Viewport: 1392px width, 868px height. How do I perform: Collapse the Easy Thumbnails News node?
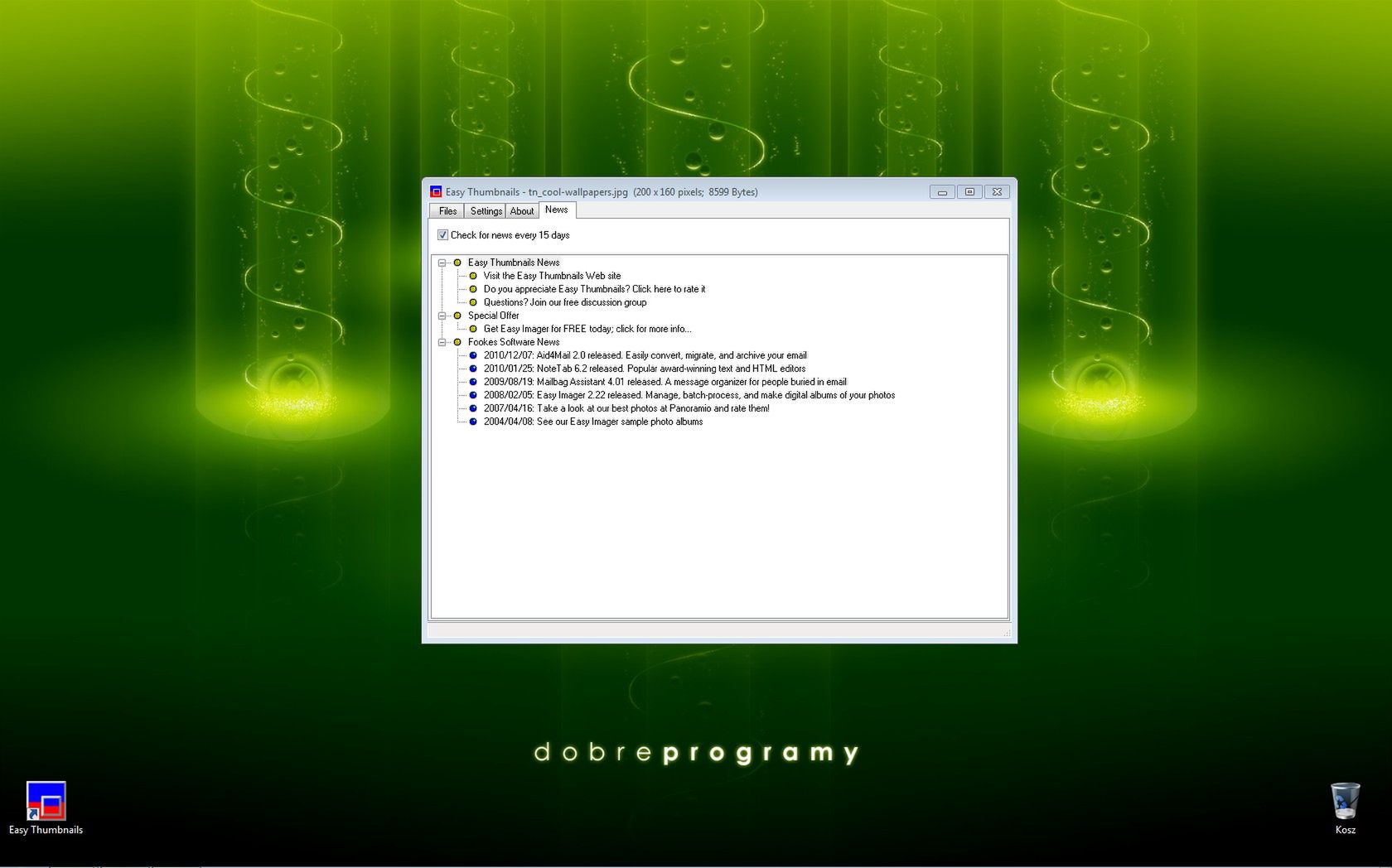(x=442, y=263)
